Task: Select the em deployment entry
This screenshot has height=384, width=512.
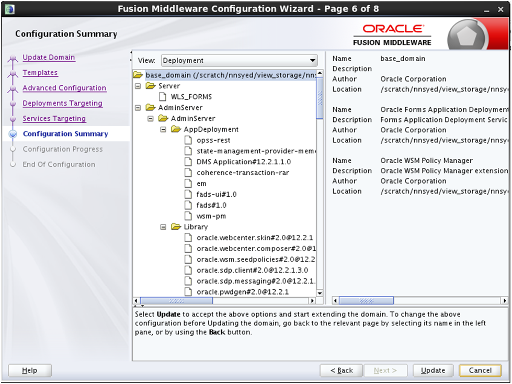Action: pyautogui.click(x=201, y=184)
